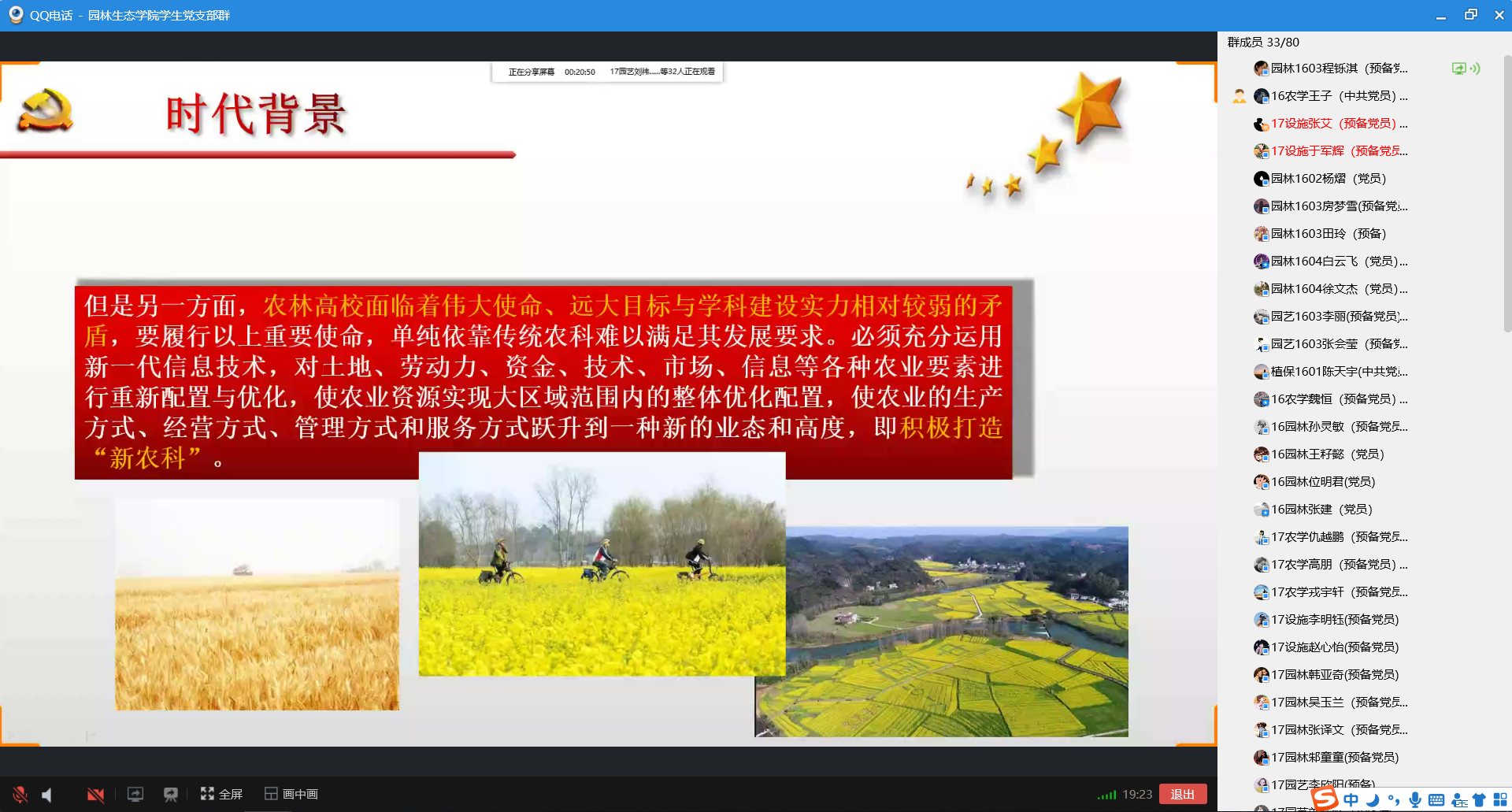Open Sogou voice input microphone

coord(1415,800)
